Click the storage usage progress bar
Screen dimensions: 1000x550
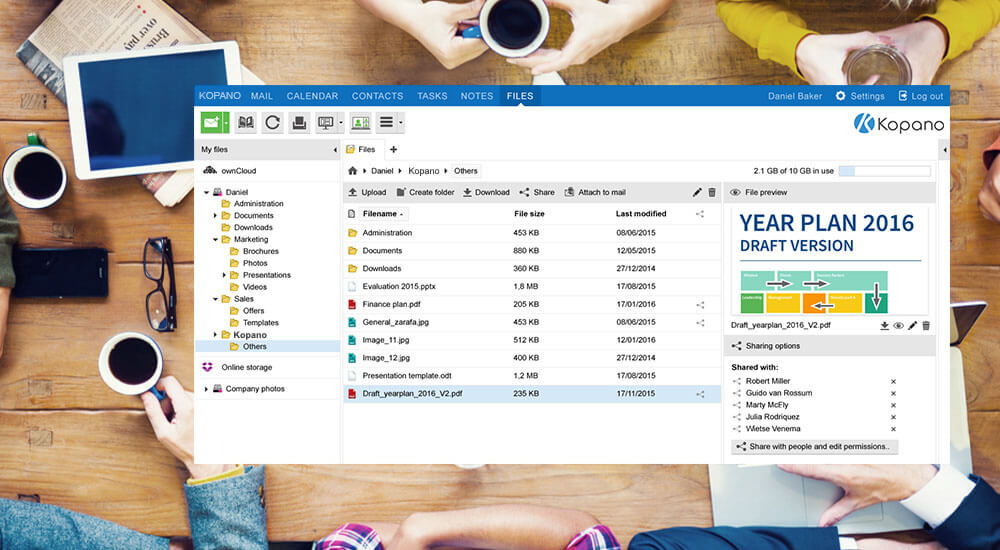[884, 171]
